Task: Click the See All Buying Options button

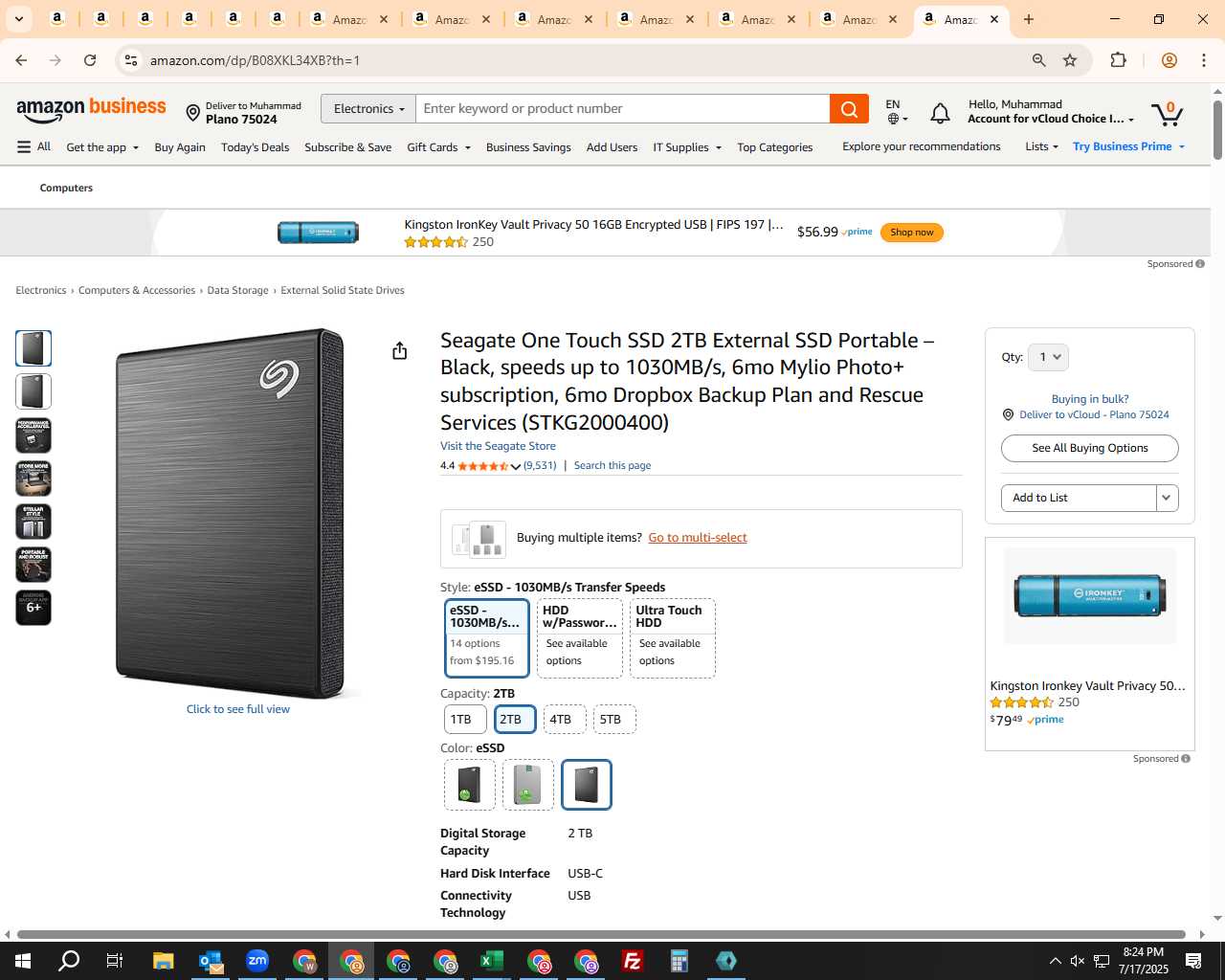Action: point(1090,448)
